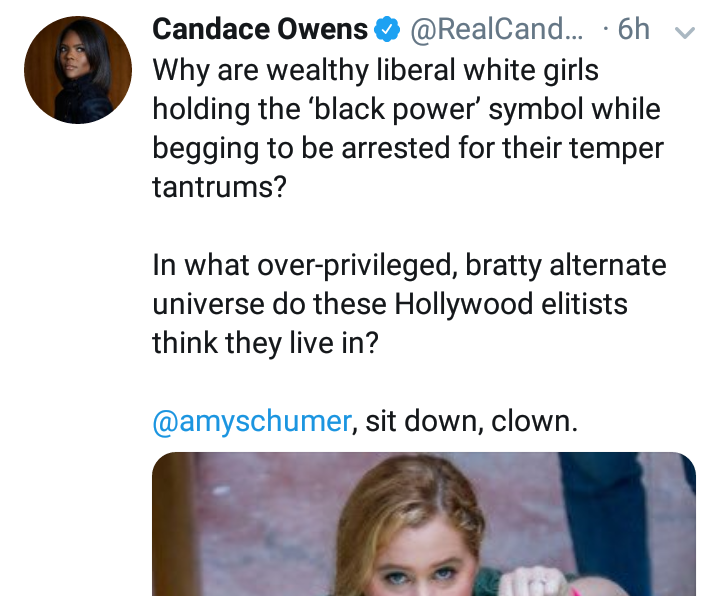Open the Candace Owens display name
The height and width of the screenshot is (596, 720).
(260, 29)
